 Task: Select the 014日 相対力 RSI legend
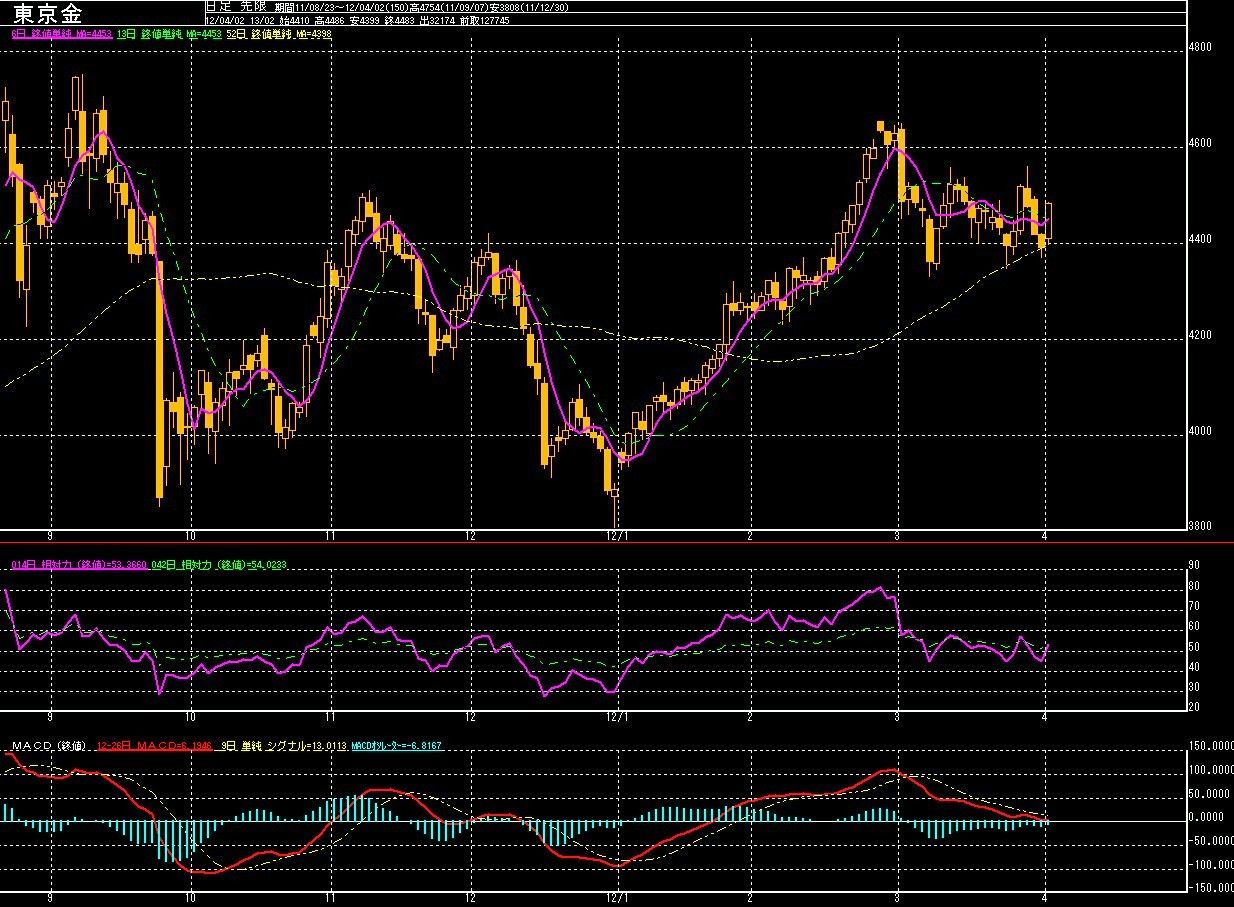point(77,565)
